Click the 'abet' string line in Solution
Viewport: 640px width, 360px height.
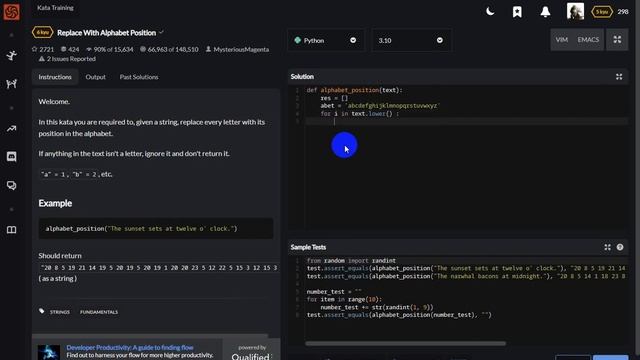[x=379, y=106]
